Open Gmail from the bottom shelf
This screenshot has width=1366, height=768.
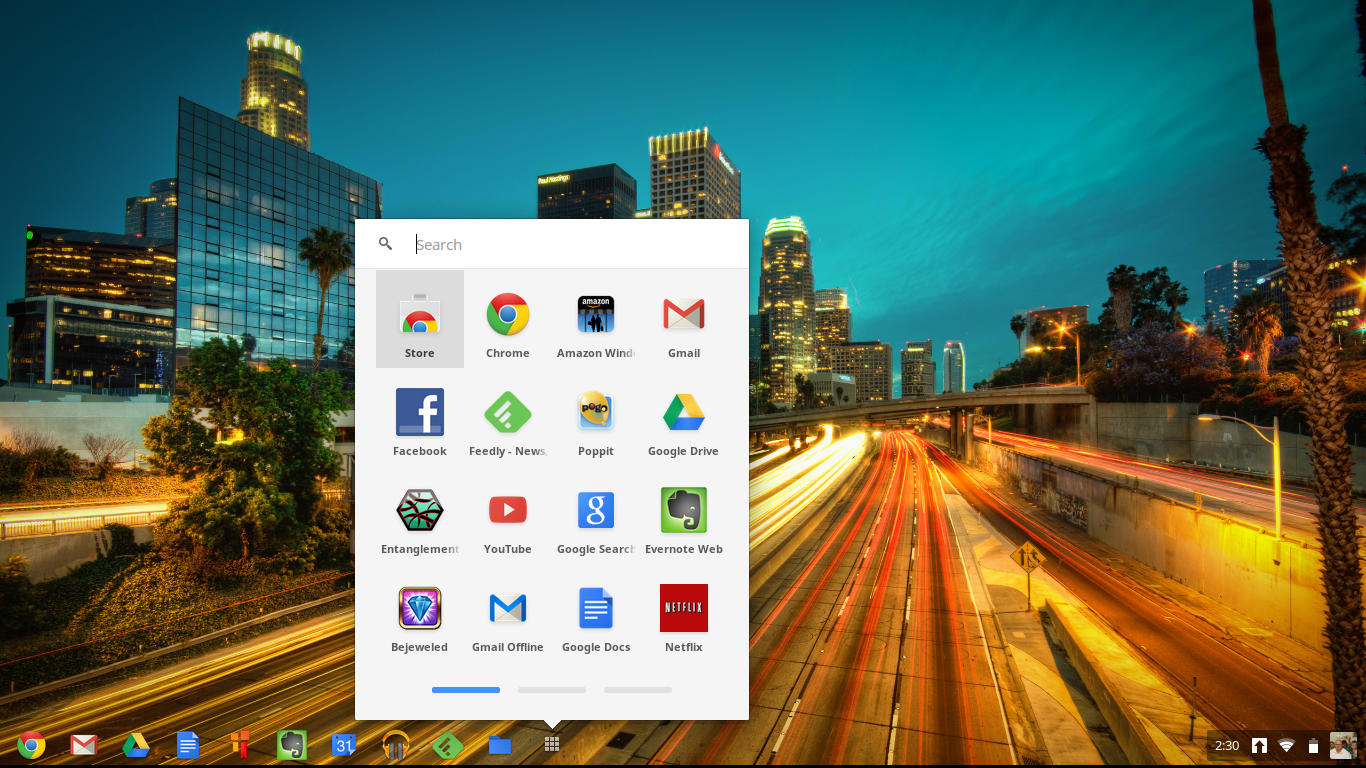click(84, 745)
